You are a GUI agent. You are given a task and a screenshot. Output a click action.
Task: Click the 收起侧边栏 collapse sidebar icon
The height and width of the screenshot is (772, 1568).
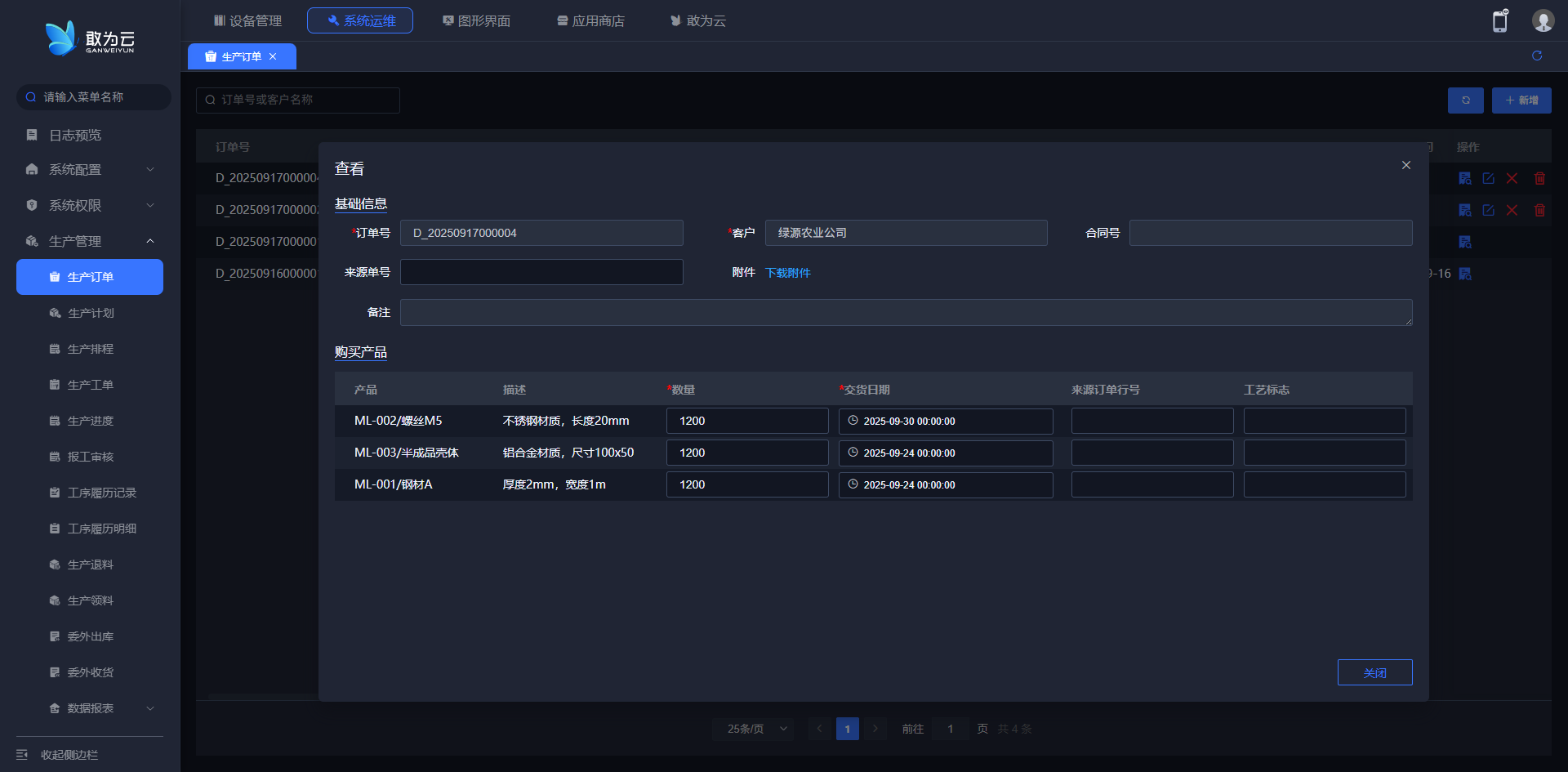point(22,755)
